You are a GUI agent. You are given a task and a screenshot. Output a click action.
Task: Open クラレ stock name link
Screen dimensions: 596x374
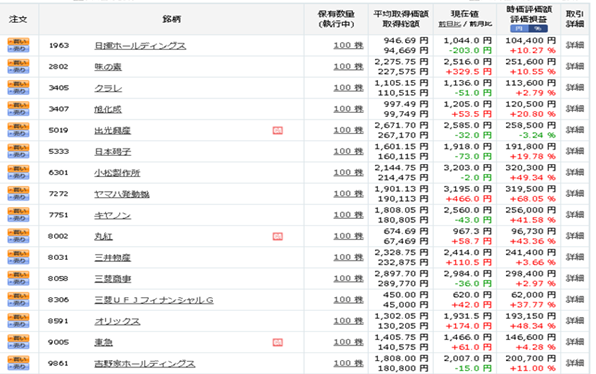coord(108,88)
